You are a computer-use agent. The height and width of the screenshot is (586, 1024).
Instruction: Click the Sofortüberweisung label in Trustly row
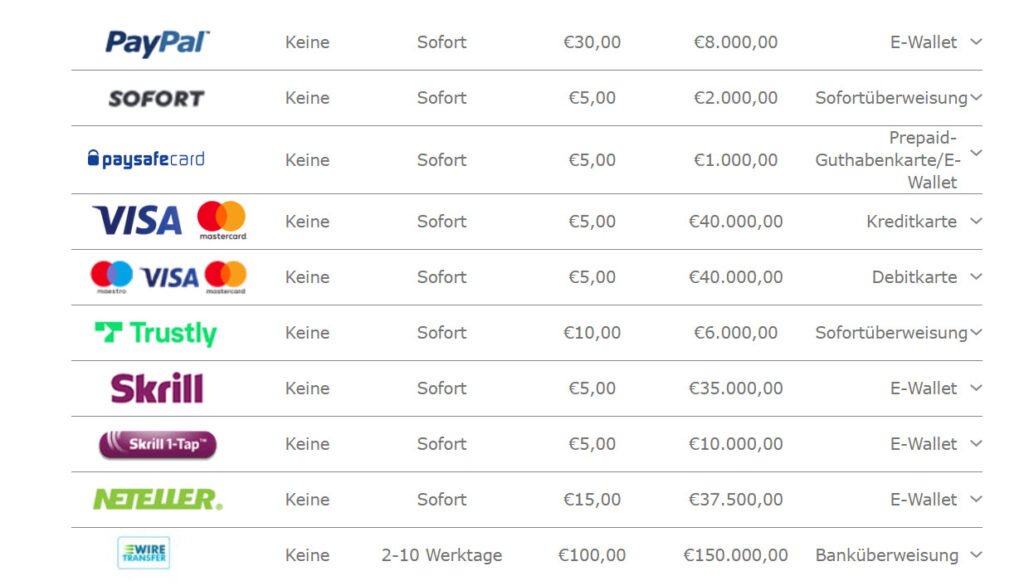click(890, 333)
